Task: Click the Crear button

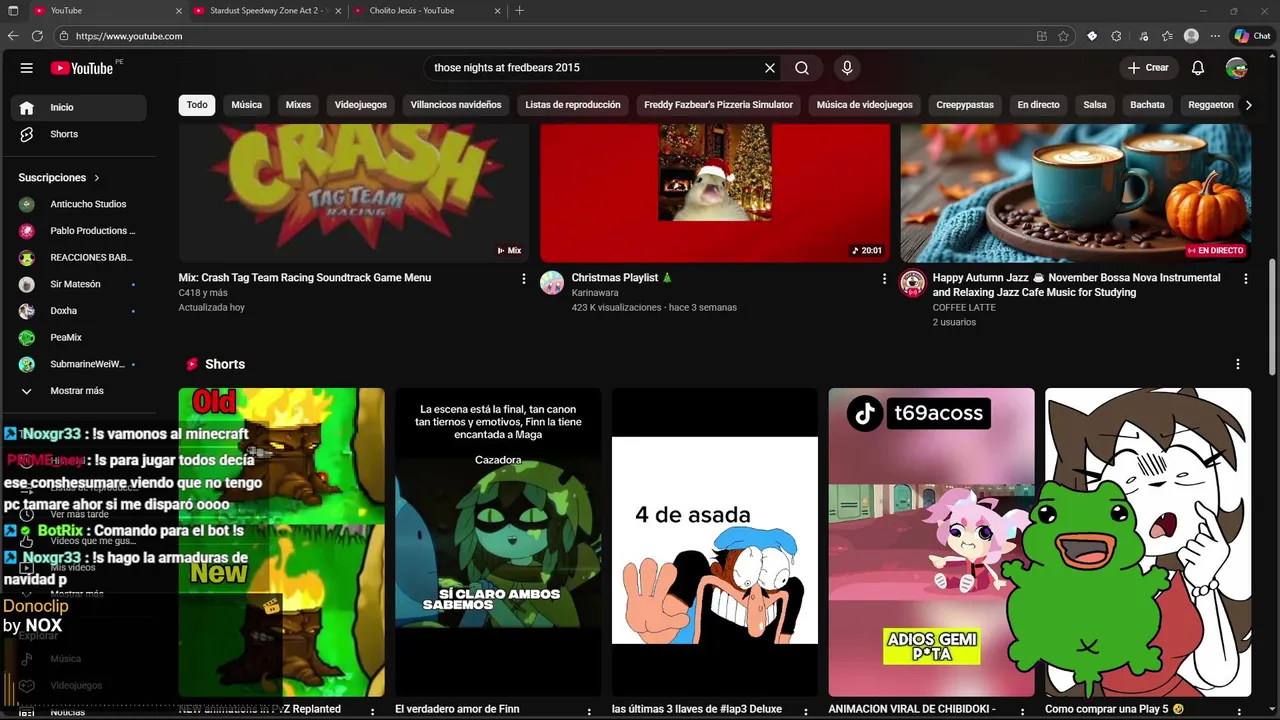Action: pyautogui.click(x=1148, y=68)
